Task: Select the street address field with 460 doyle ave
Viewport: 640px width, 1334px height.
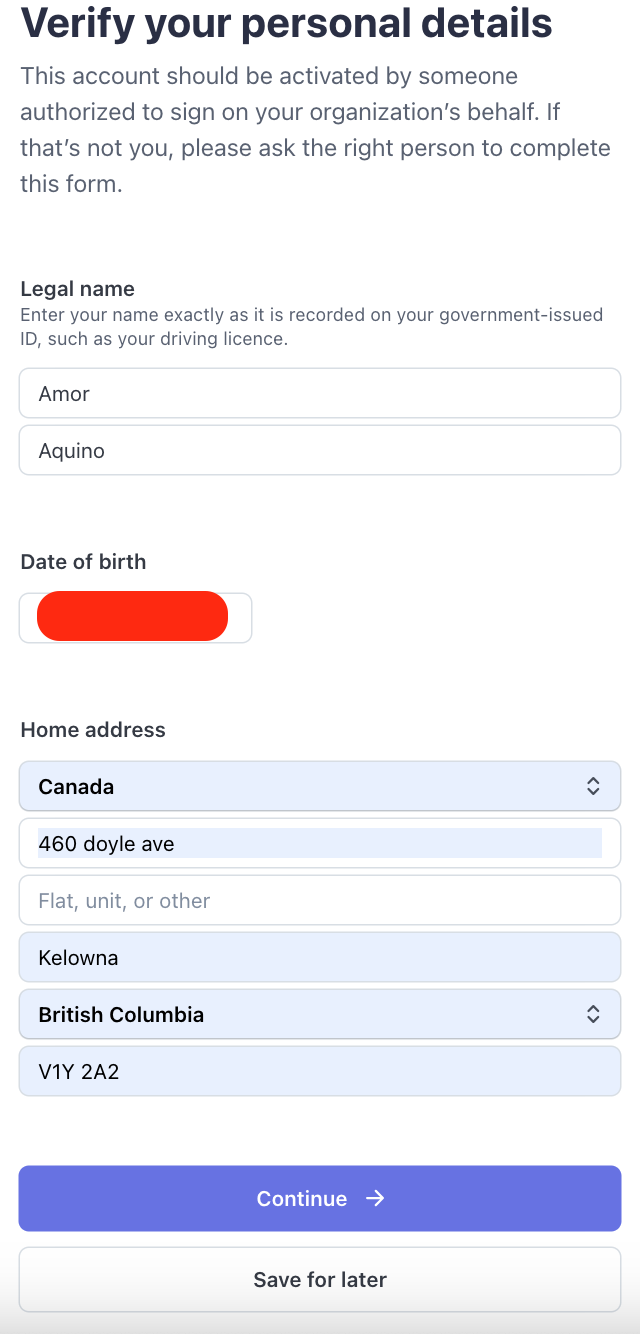Action: 320,843
